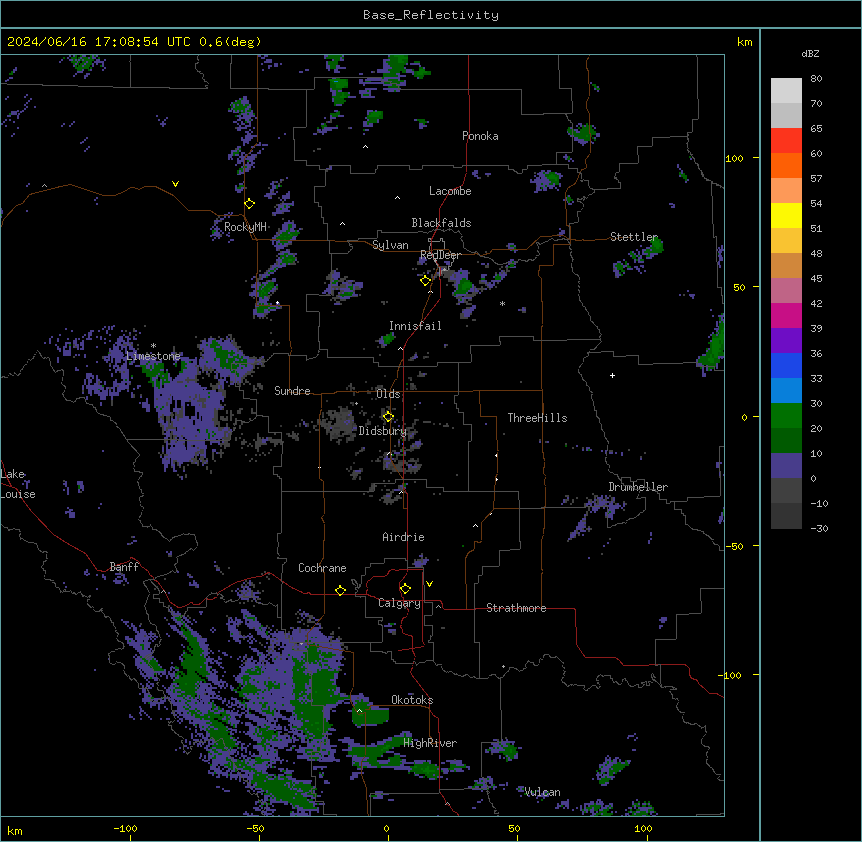Select the Sundre label
Viewport: 862px width, 842px height.
292,391
